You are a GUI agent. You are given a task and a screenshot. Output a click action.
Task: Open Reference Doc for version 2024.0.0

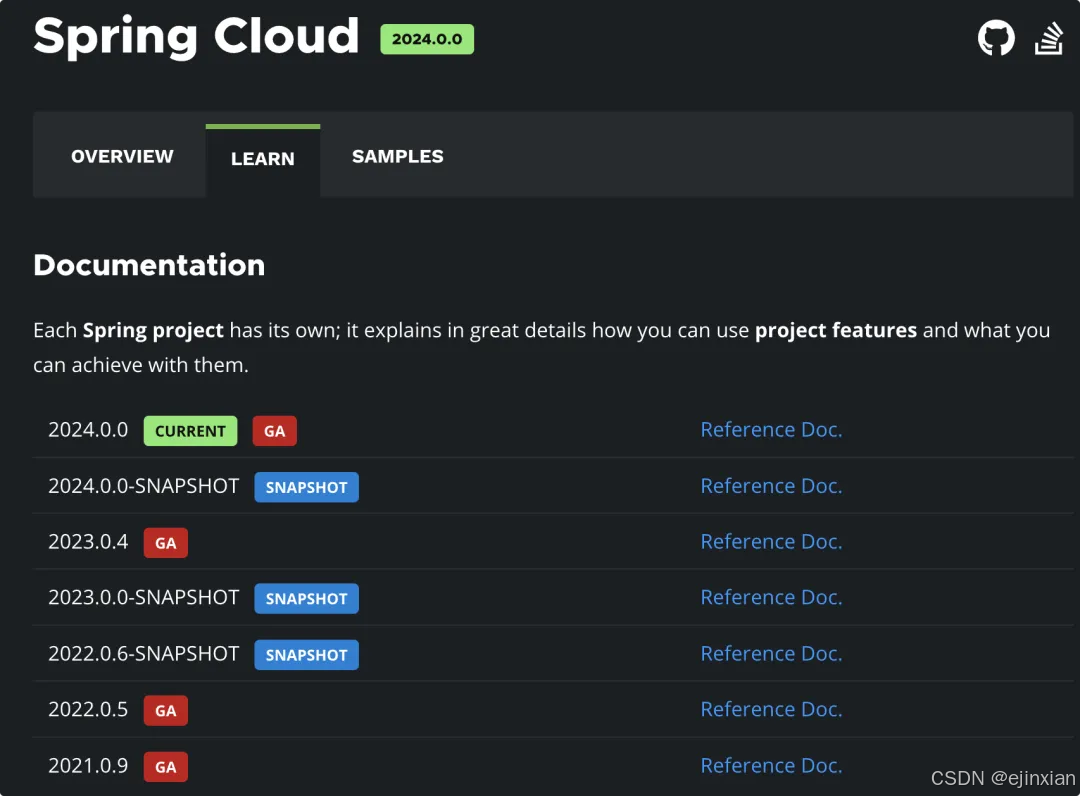(771, 429)
